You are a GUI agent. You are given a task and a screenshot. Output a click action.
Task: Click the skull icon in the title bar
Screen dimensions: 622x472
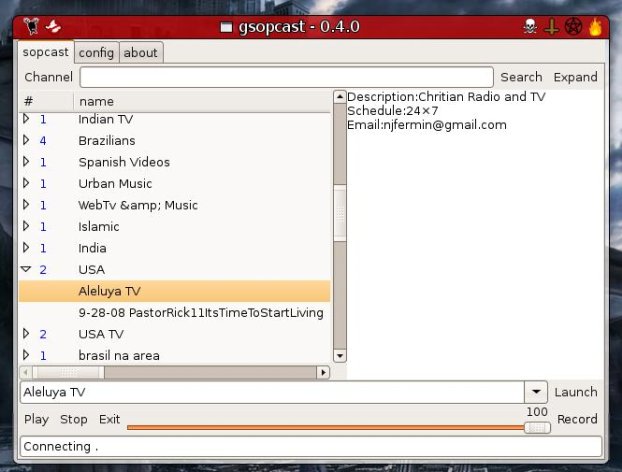(530, 27)
